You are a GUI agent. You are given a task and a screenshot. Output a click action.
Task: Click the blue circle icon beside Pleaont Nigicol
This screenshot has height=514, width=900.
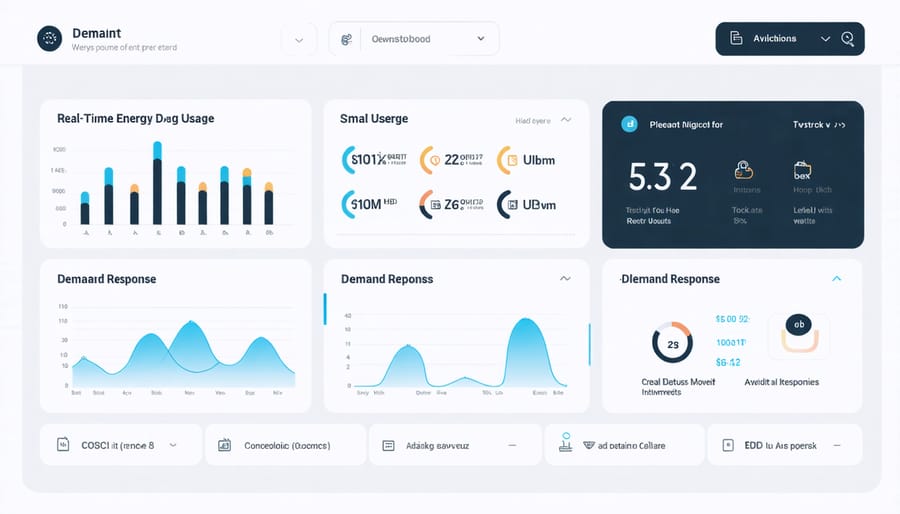630,124
